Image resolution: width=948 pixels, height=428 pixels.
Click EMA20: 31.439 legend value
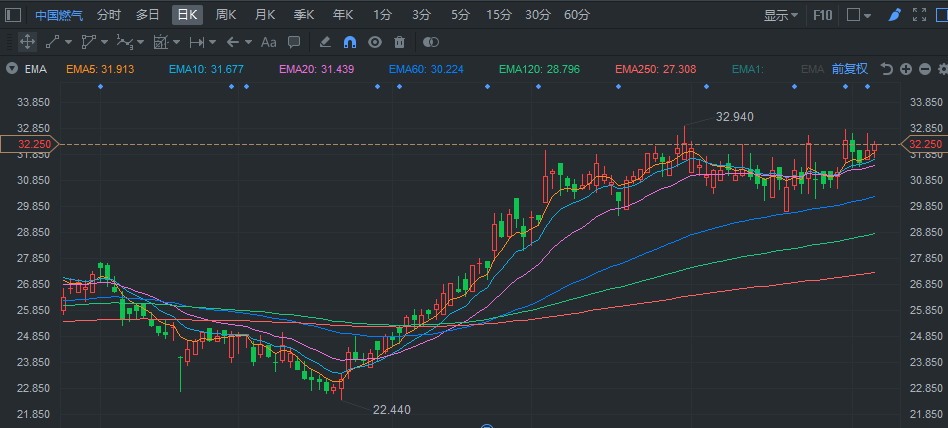pos(317,70)
